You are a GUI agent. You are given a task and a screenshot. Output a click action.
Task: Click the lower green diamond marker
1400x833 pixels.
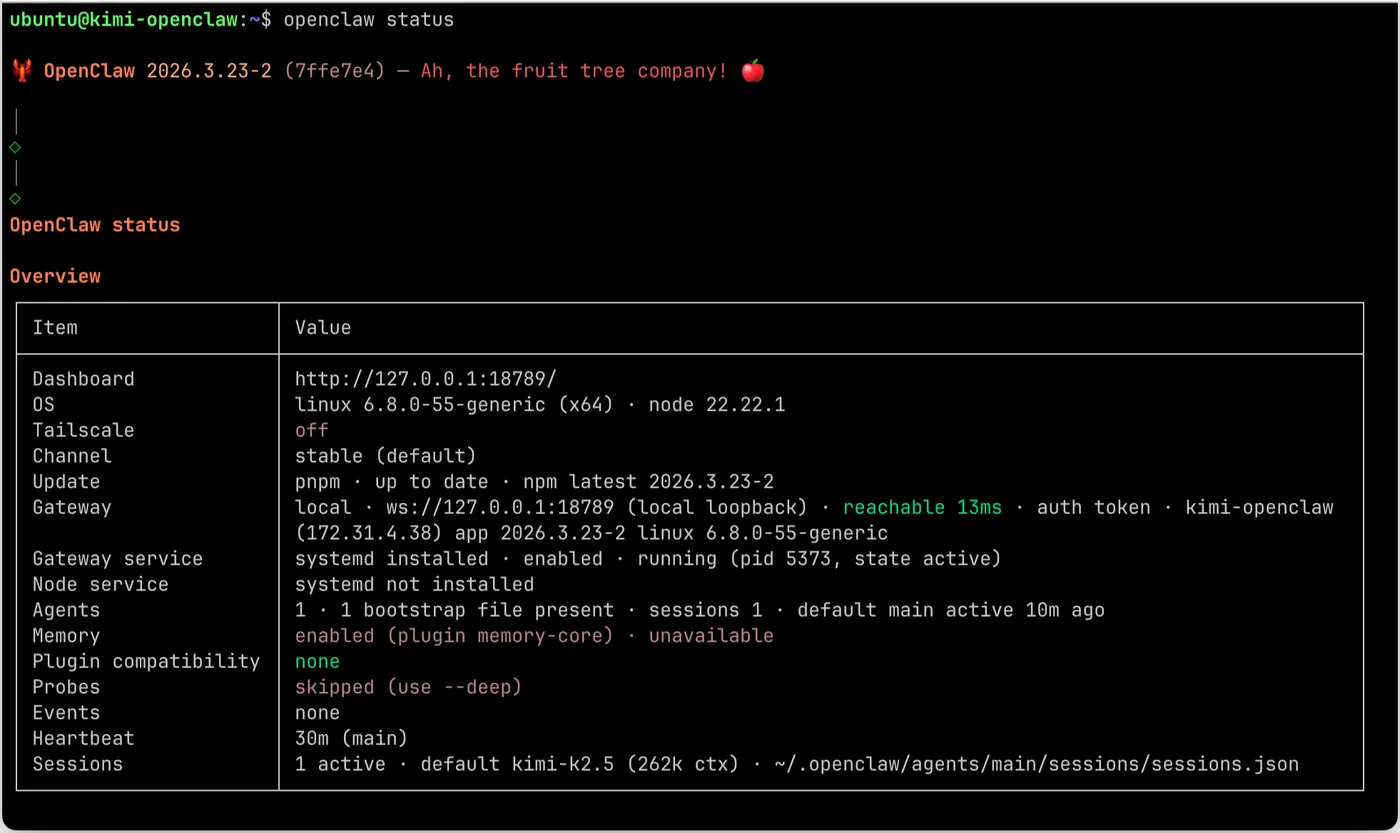tap(15, 198)
